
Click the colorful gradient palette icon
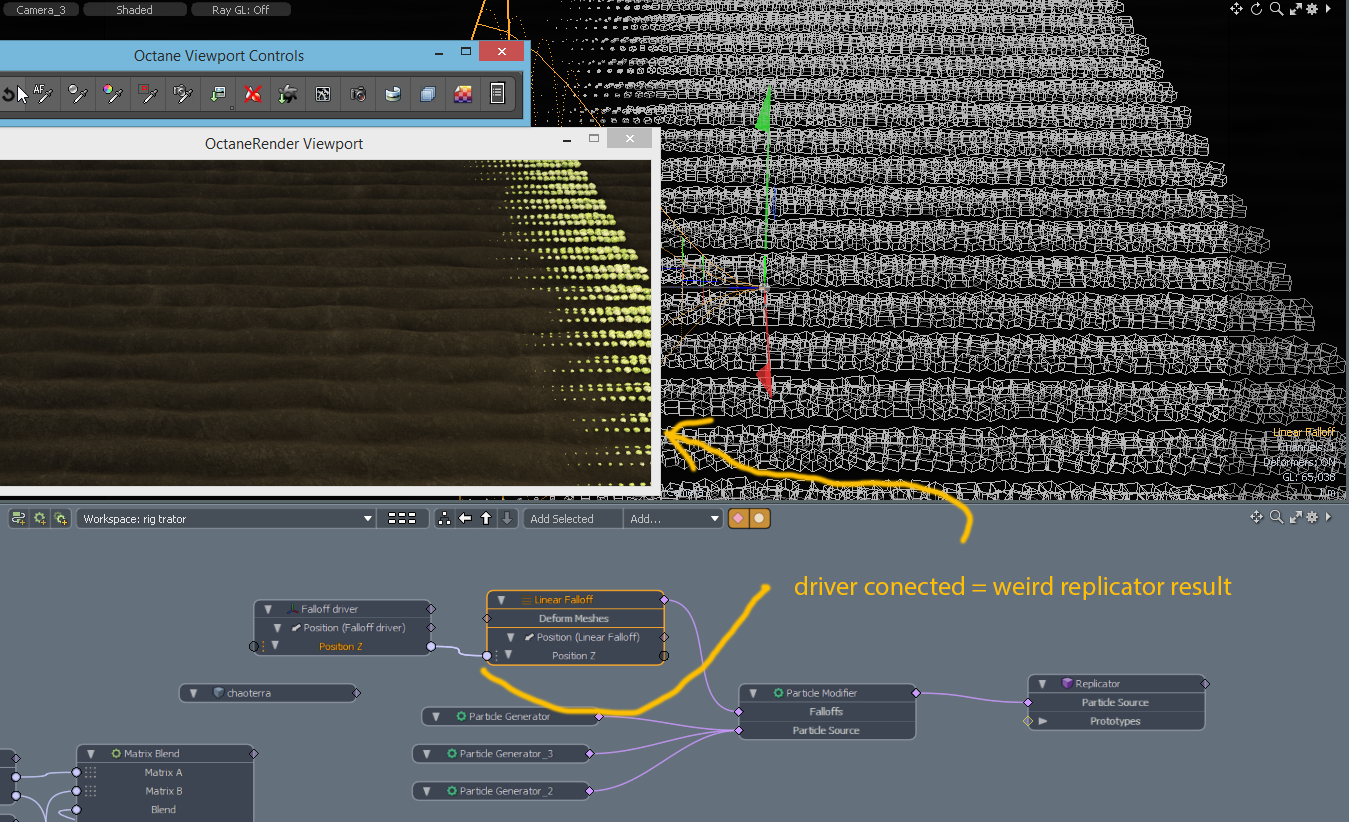[463, 94]
